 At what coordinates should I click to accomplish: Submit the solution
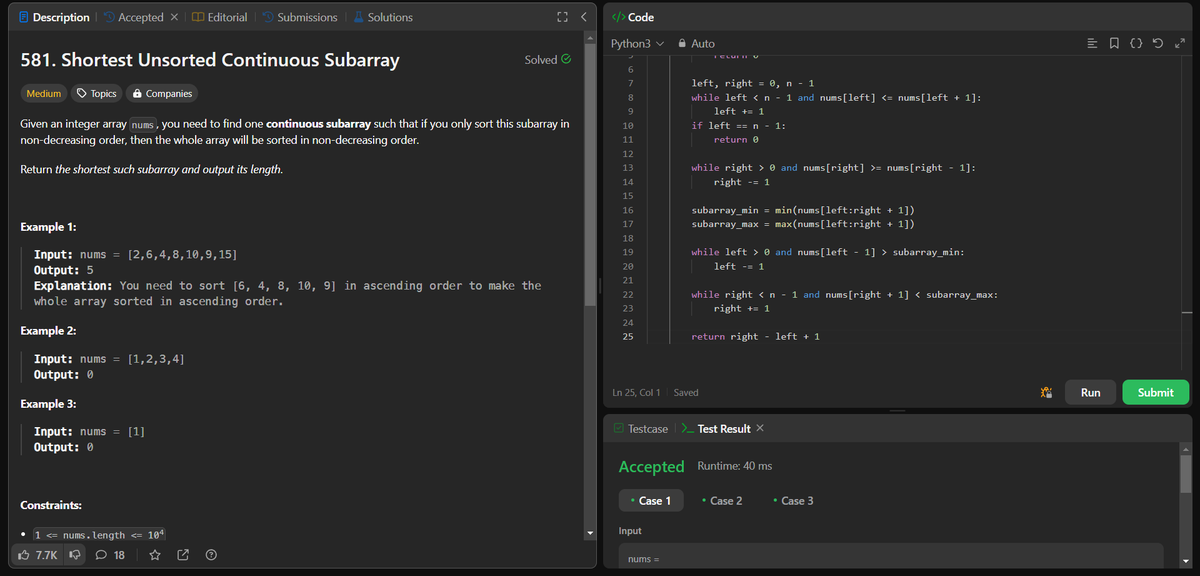[x=1156, y=393]
